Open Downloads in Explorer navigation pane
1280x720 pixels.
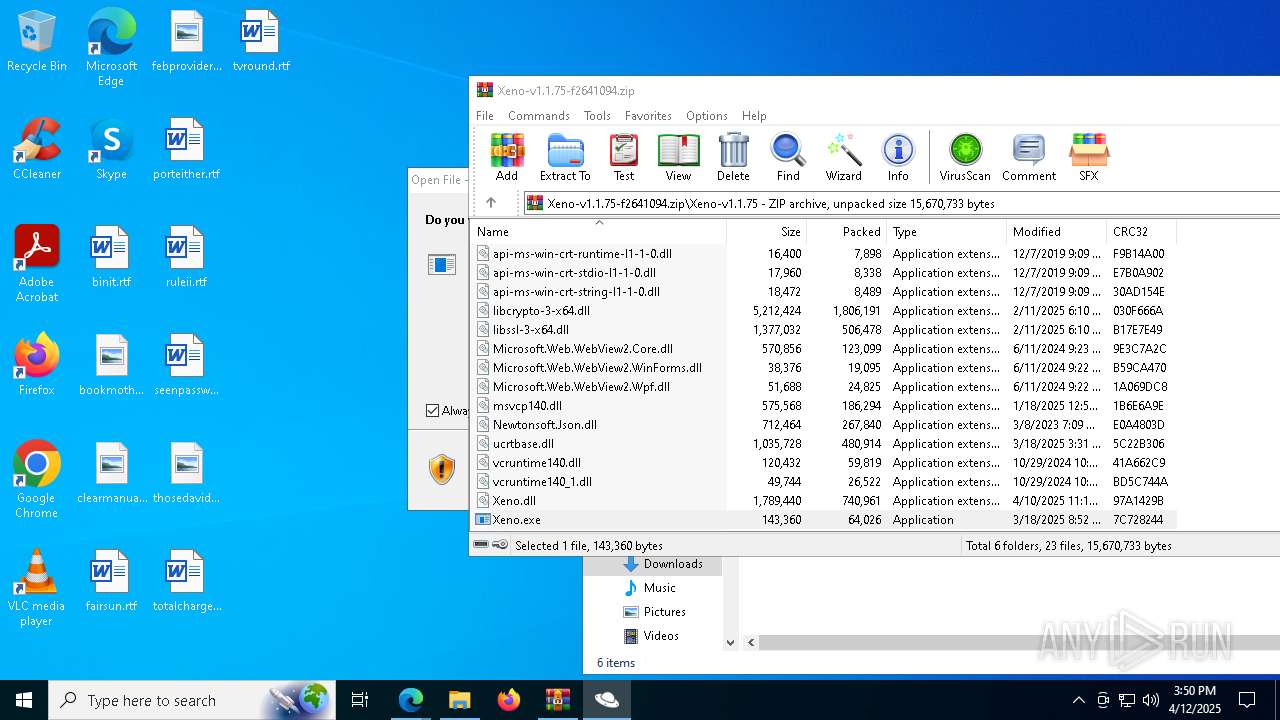click(672, 564)
